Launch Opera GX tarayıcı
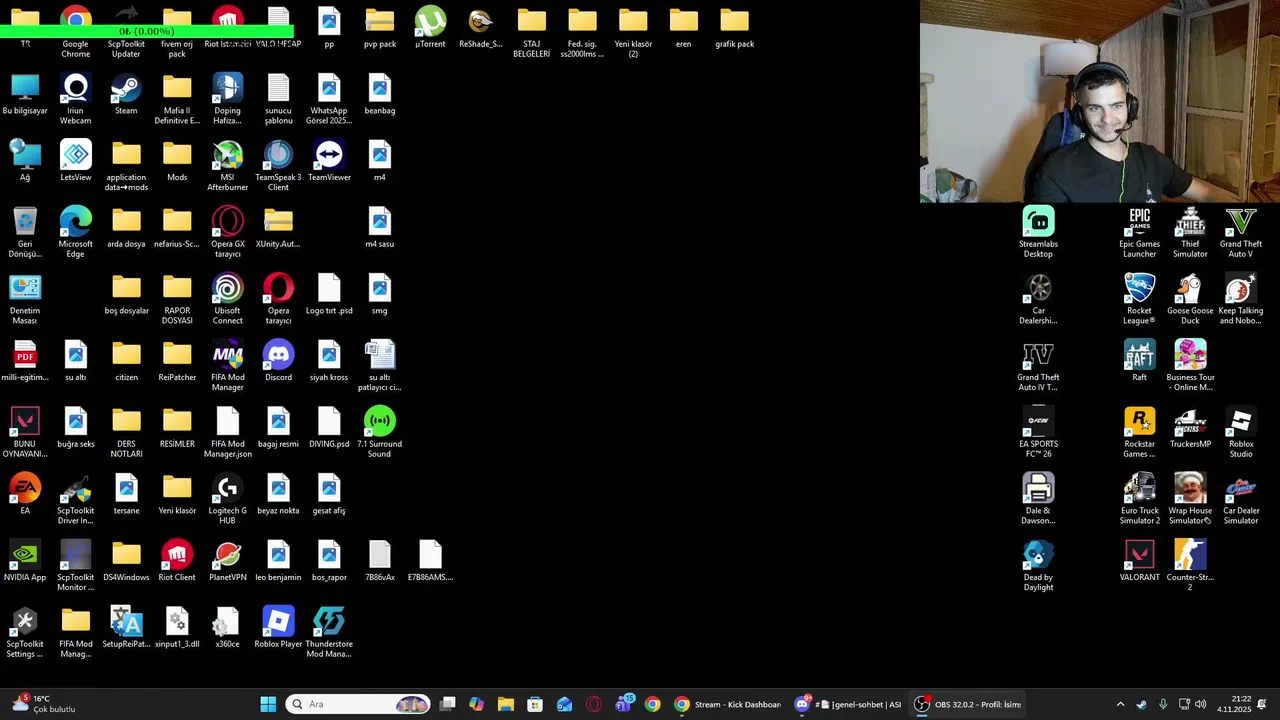This screenshot has width=1280, height=720. pyautogui.click(x=227, y=232)
